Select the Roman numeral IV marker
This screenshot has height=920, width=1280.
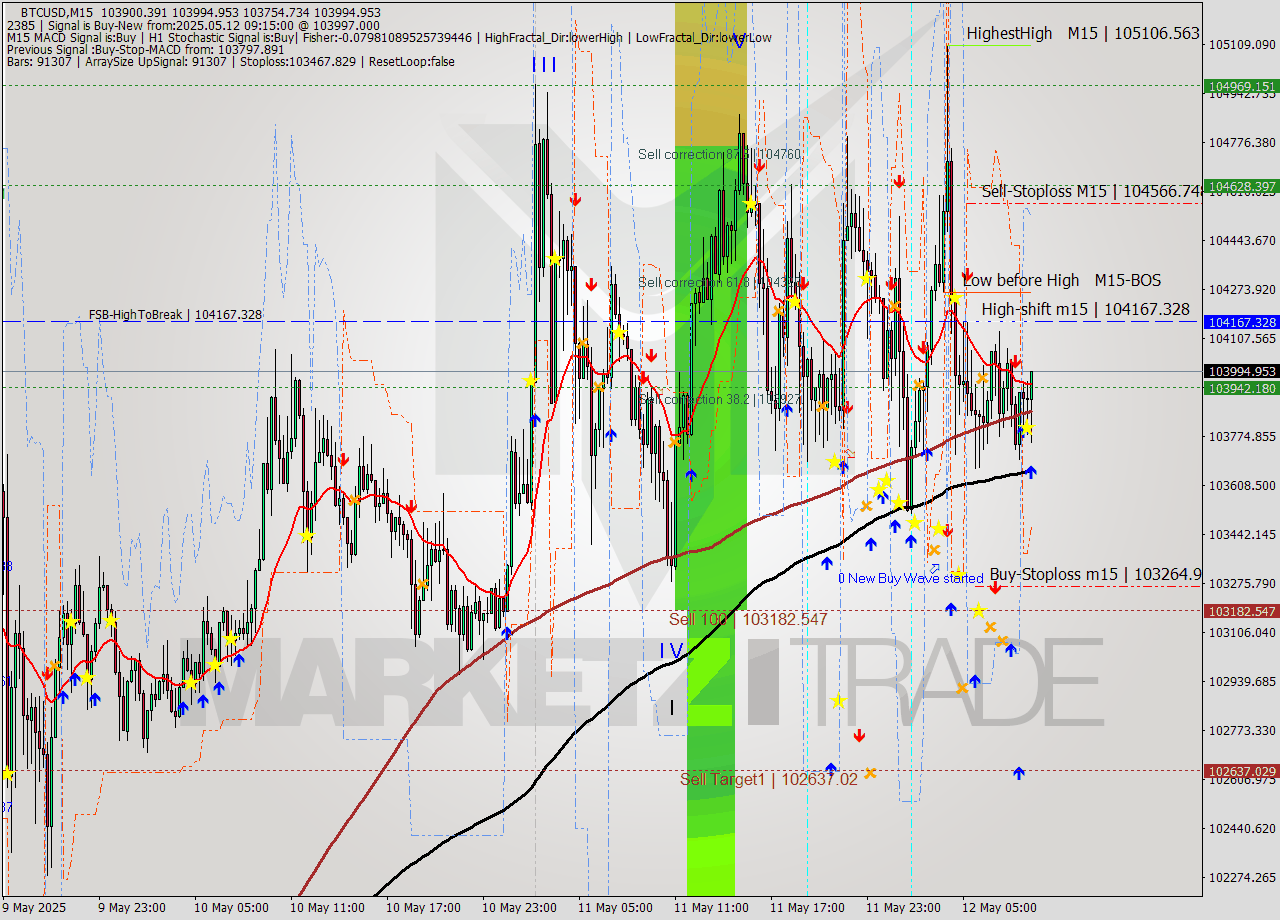coord(672,652)
